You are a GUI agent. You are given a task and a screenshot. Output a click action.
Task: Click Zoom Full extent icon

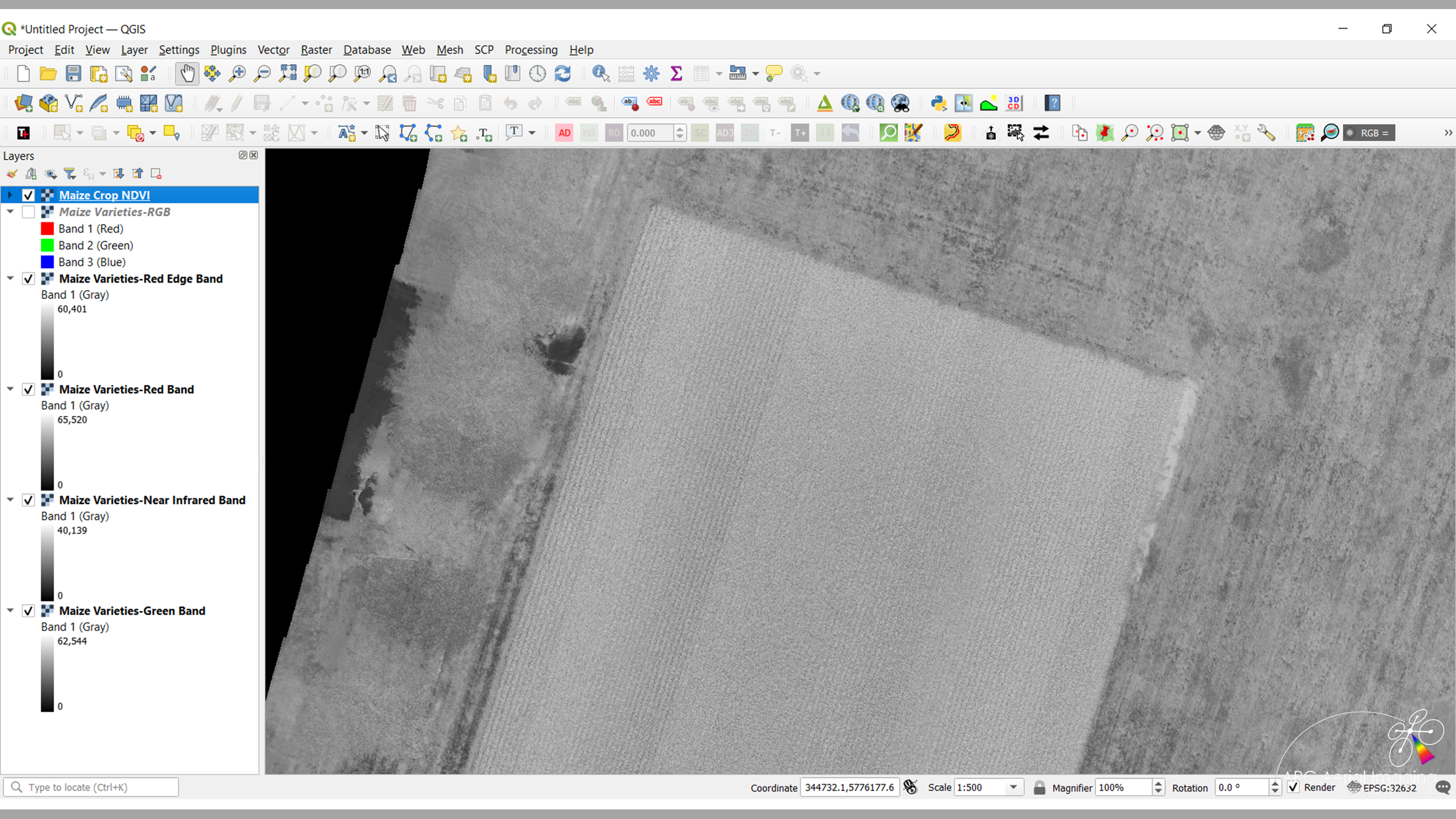[288, 73]
